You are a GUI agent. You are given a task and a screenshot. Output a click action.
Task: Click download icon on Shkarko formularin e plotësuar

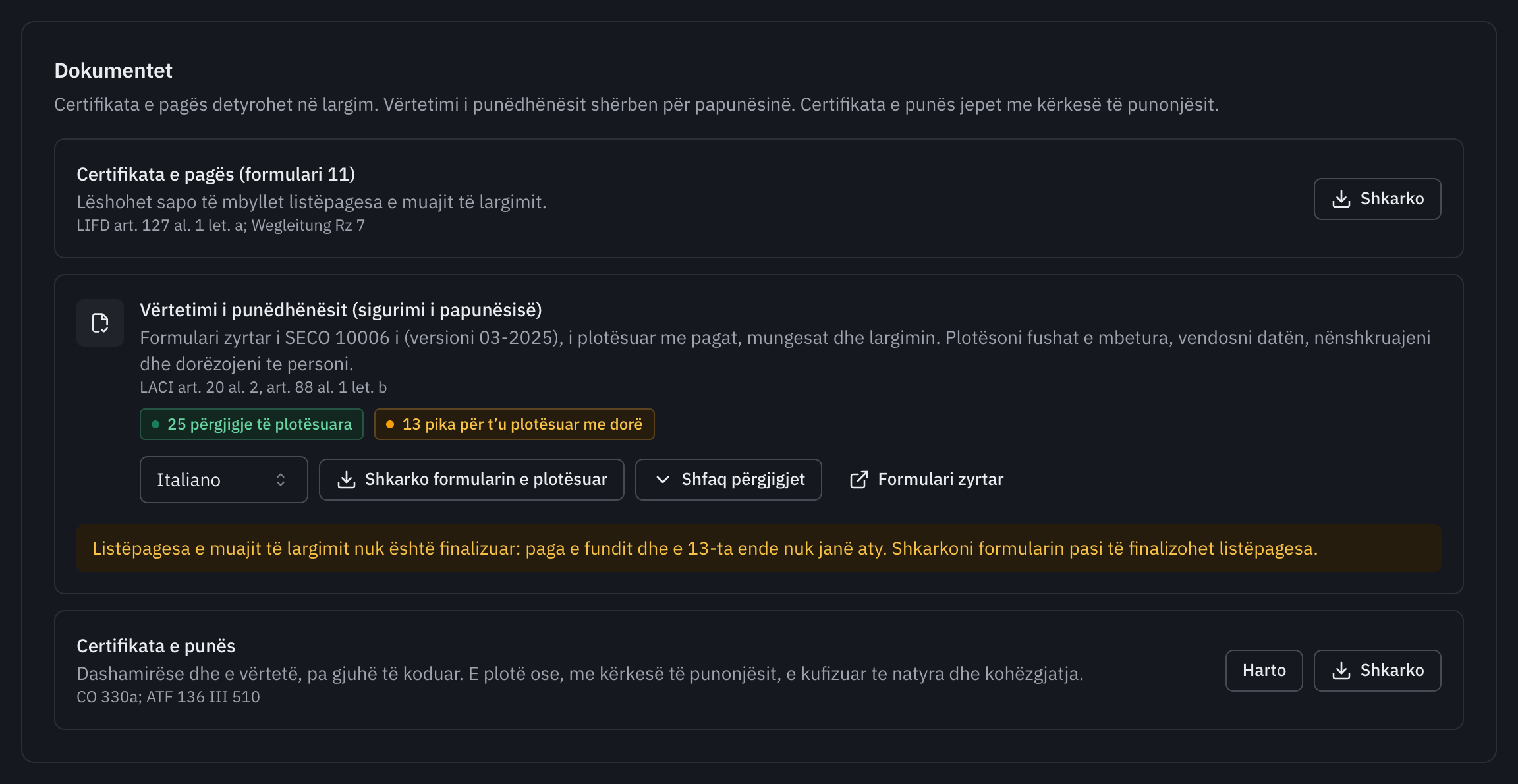coord(347,480)
